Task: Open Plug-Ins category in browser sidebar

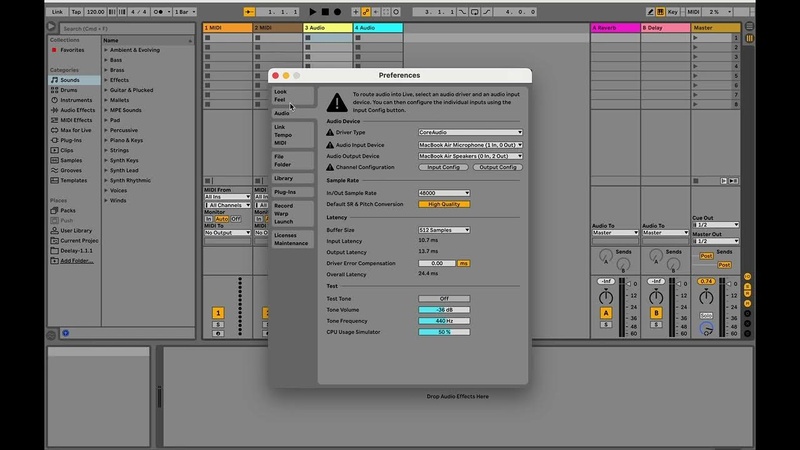Action: pyautogui.click(x=71, y=140)
